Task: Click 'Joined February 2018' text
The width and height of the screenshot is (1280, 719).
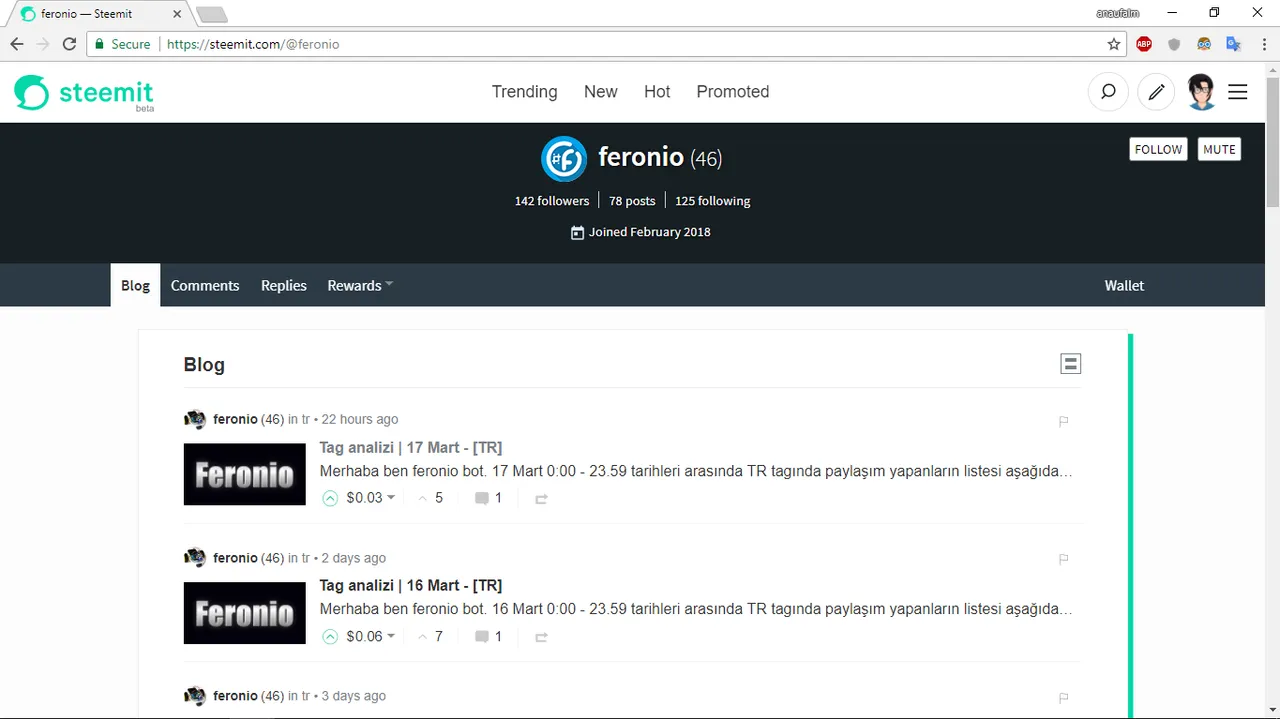Action: pos(649,232)
